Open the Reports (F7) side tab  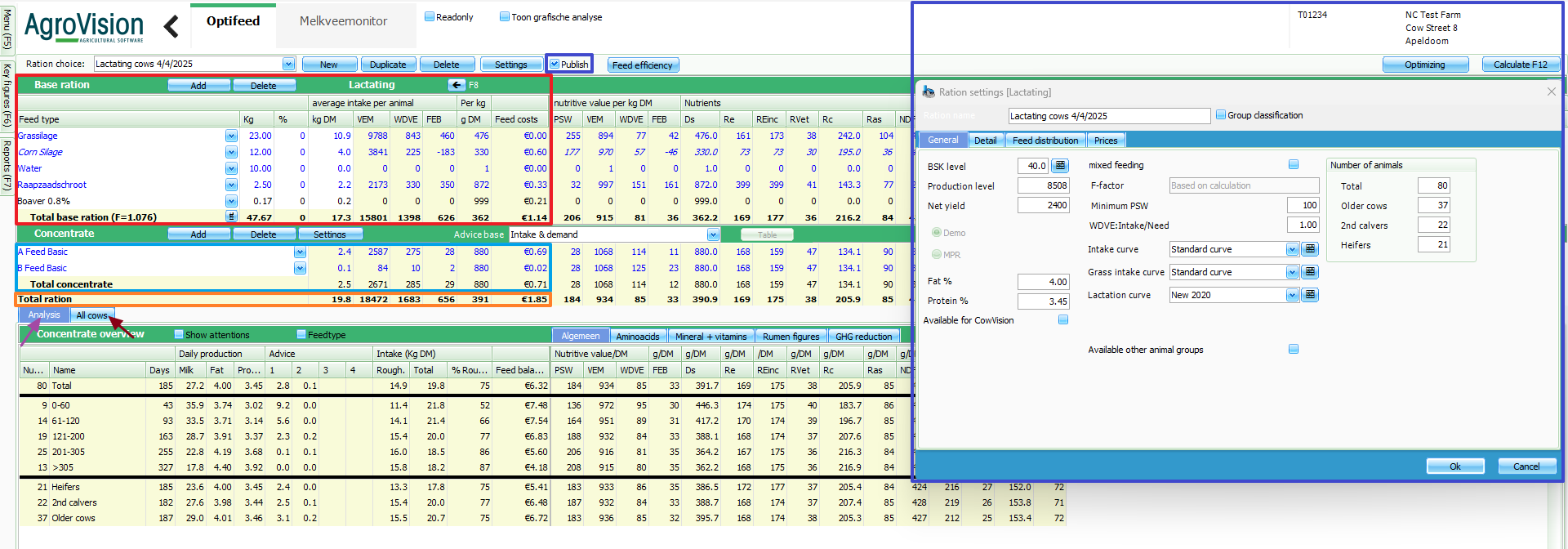[7, 165]
